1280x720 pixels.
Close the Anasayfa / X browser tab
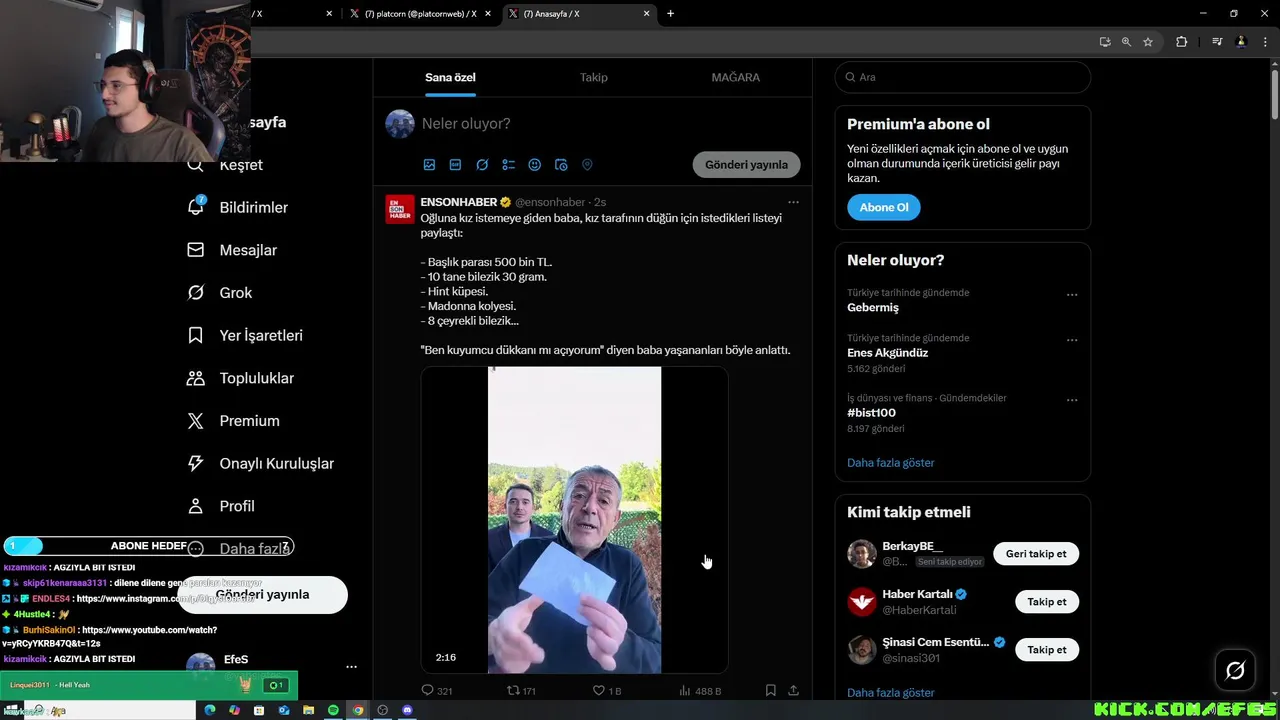647,14
